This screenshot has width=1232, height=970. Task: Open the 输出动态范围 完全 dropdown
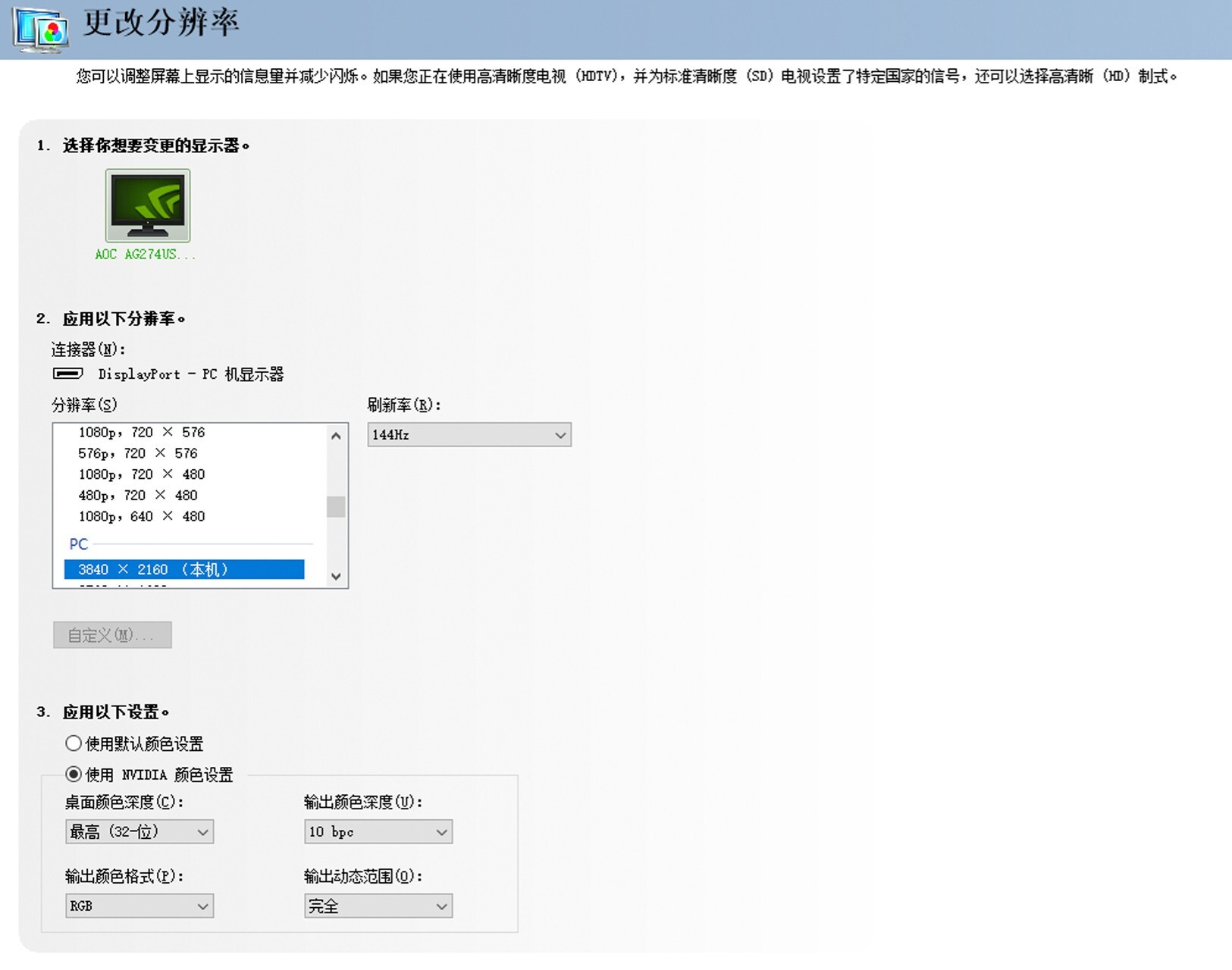[378, 906]
